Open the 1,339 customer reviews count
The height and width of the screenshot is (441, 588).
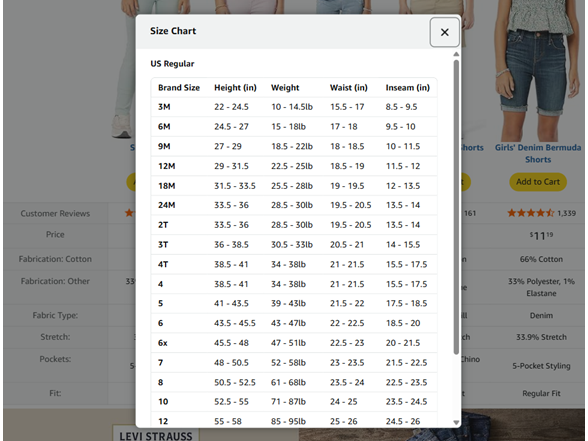coord(566,213)
